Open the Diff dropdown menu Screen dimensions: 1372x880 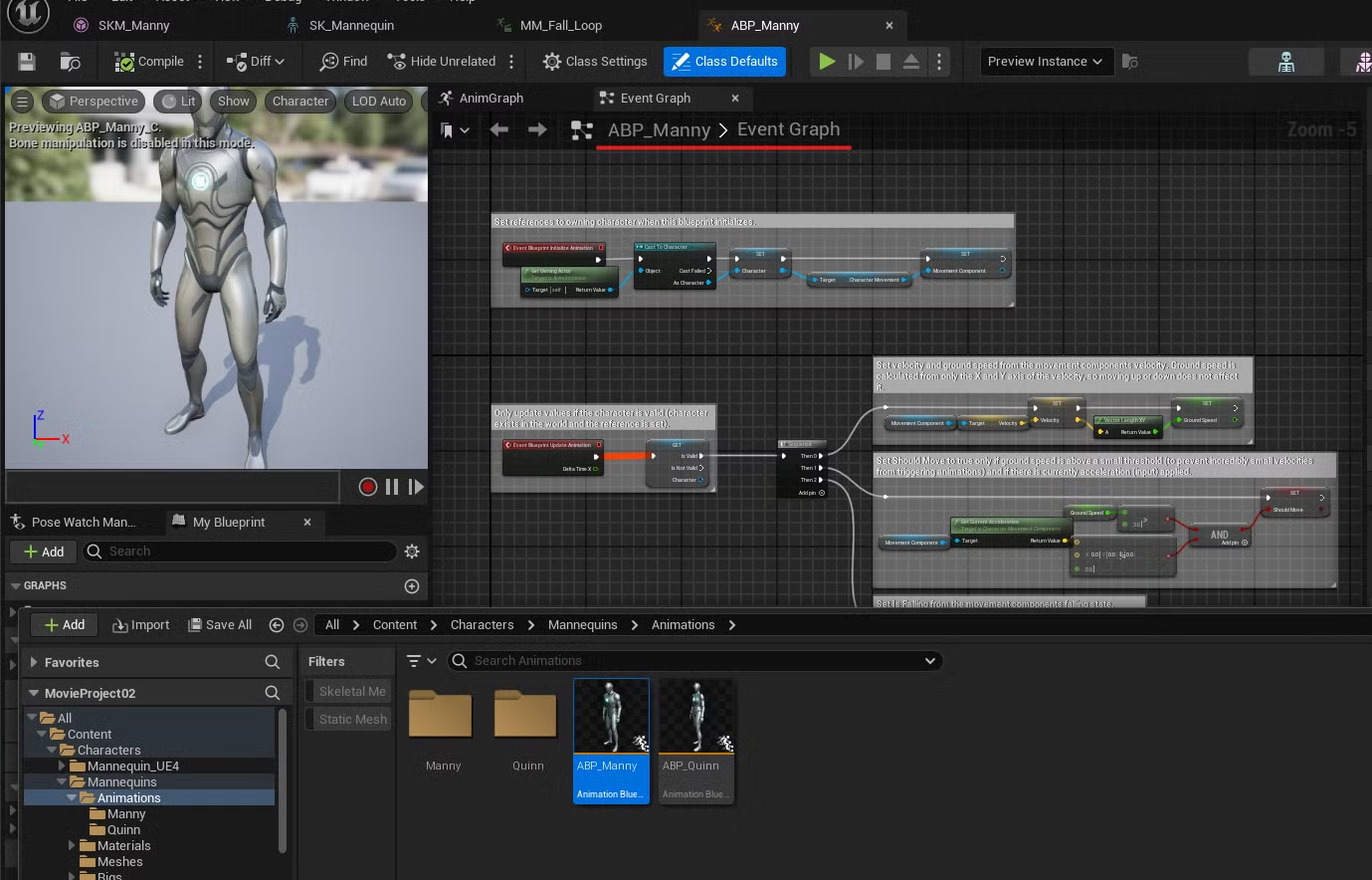click(256, 62)
